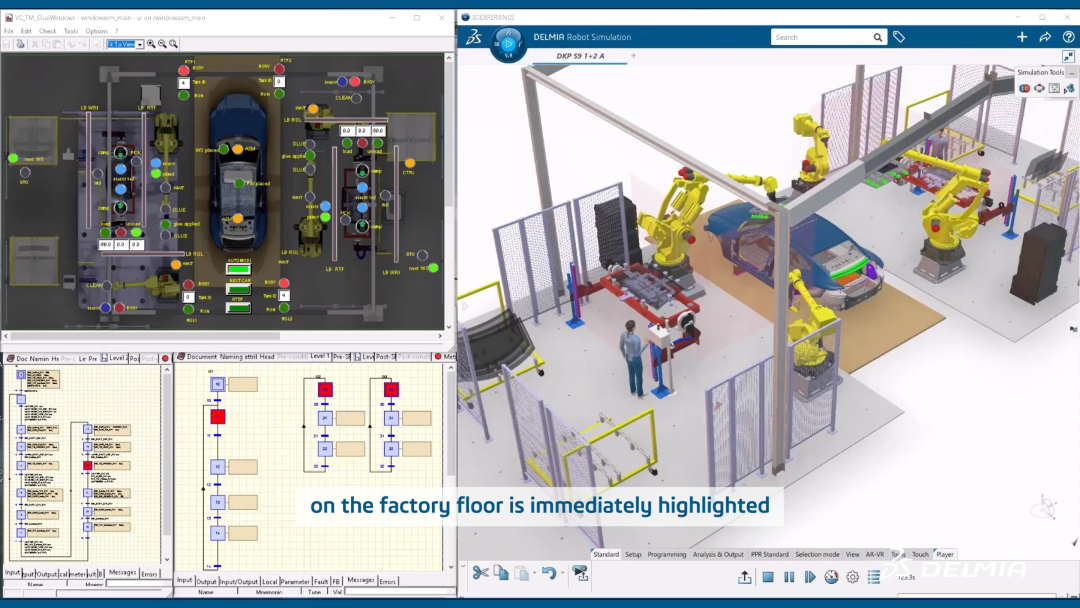Select Input/Output tab in right sequence pane
Image resolution: width=1080 pixels, height=608 pixels.
tap(238, 581)
